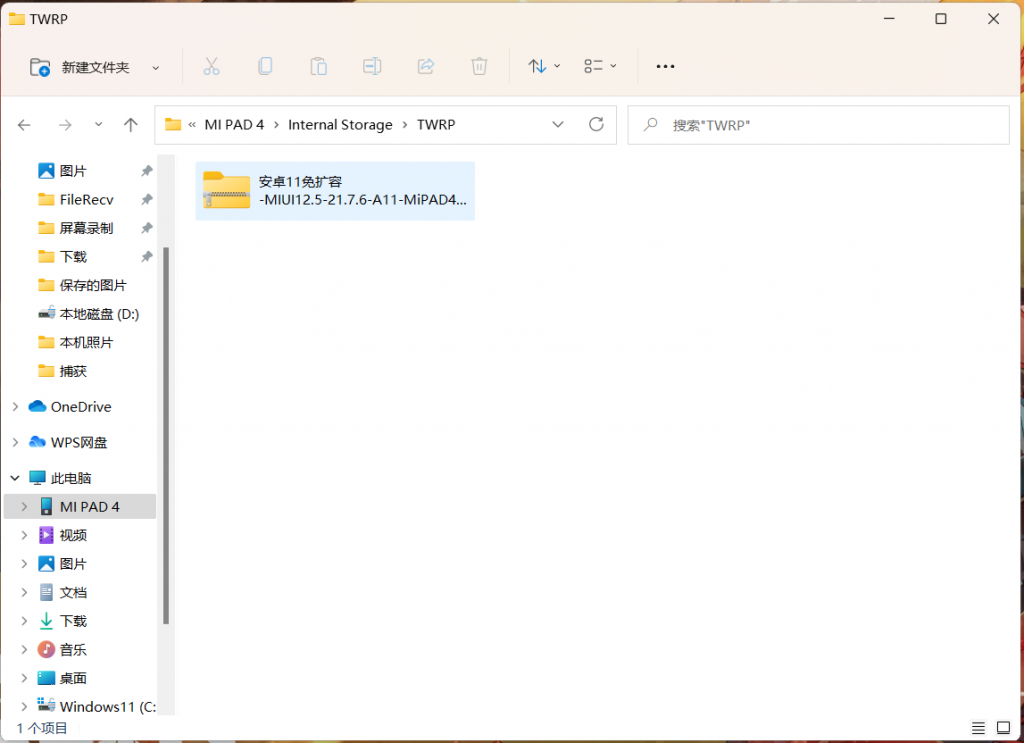
Task: Click the Rename icon in toolbar
Action: (372, 67)
